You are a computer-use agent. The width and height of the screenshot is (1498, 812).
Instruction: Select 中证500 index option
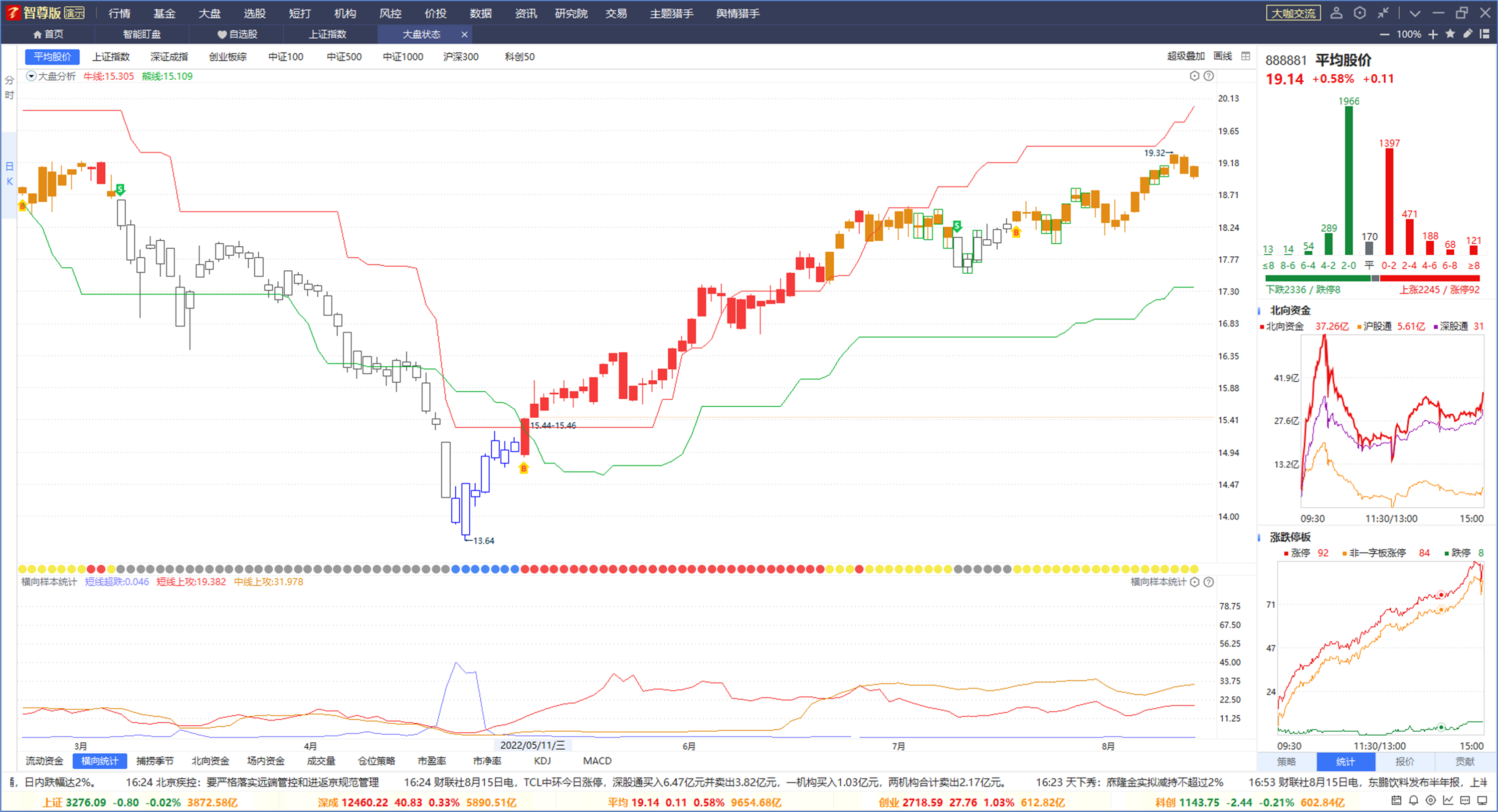(344, 56)
